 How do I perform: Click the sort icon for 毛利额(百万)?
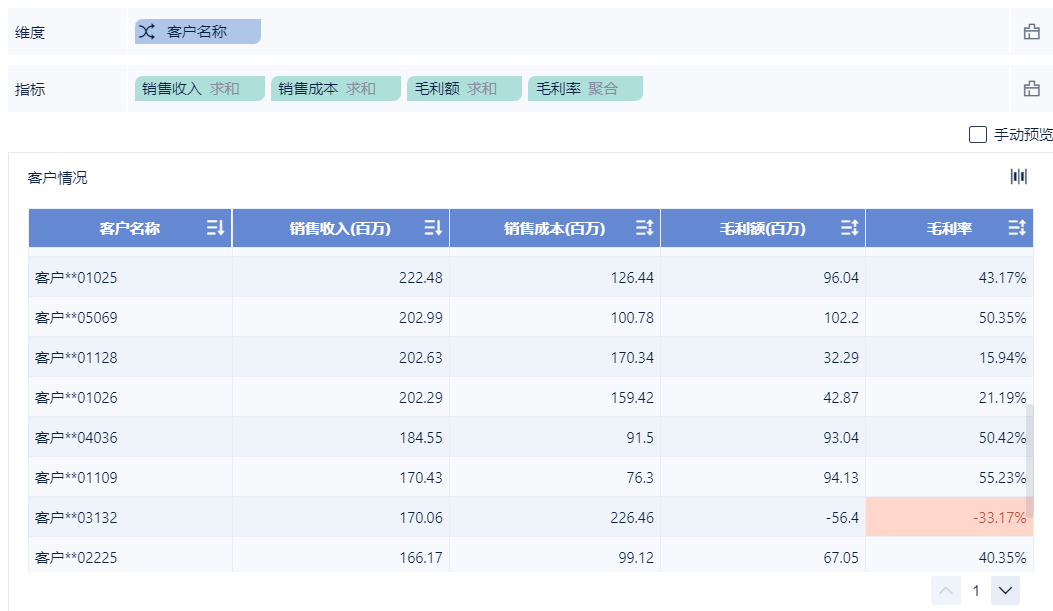point(849,228)
